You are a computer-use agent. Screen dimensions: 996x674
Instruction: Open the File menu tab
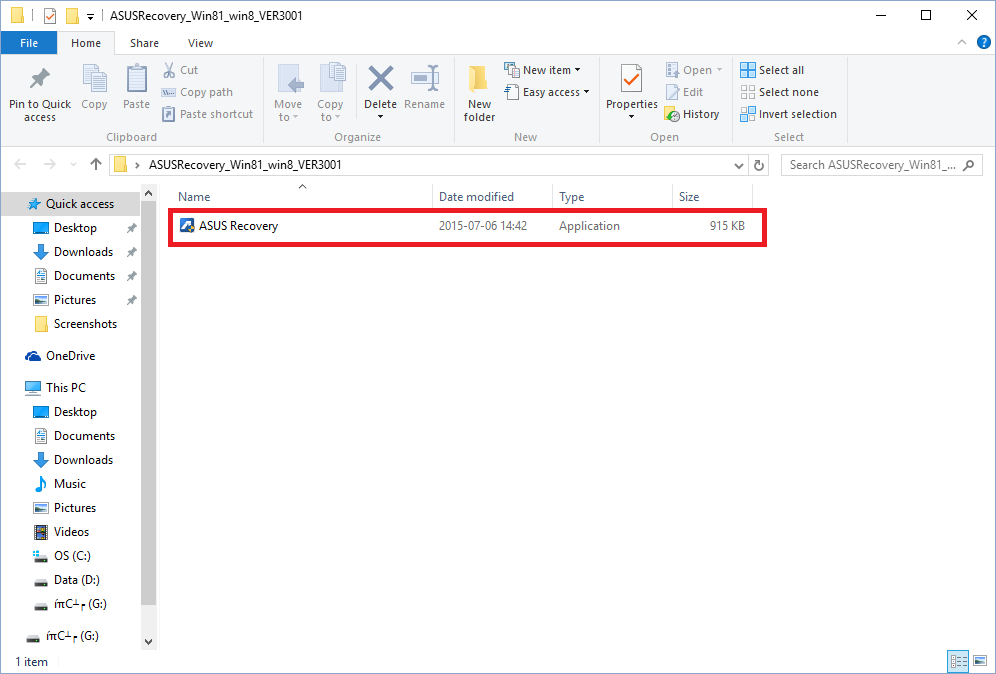point(29,43)
